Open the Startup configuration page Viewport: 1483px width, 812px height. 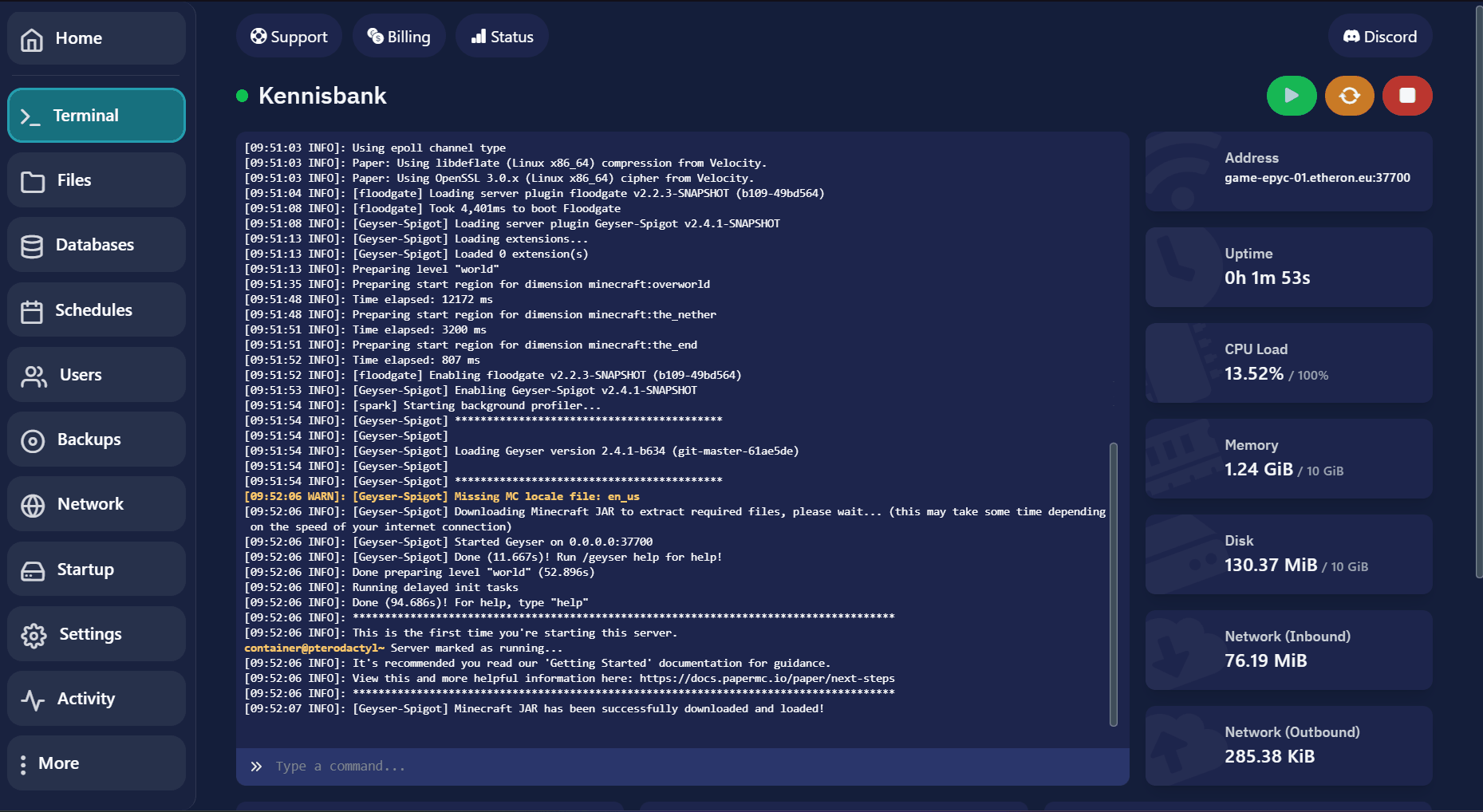coord(97,570)
